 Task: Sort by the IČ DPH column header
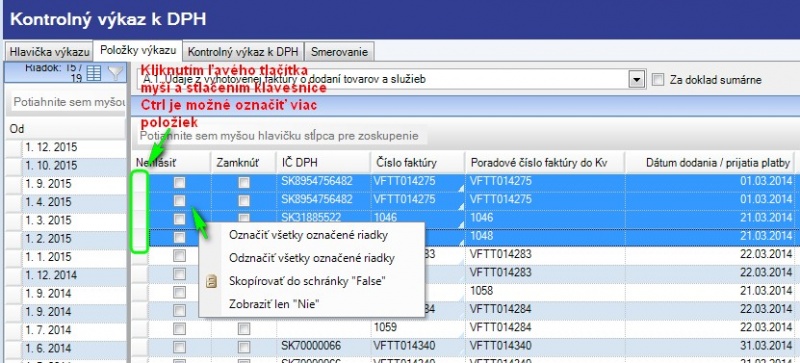point(324,162)
